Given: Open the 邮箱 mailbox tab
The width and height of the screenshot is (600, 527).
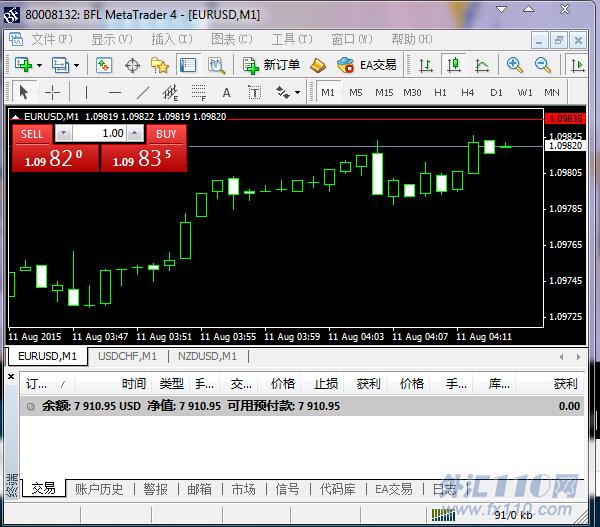Looking at the screenshot, I should click(x=199, y=489).
